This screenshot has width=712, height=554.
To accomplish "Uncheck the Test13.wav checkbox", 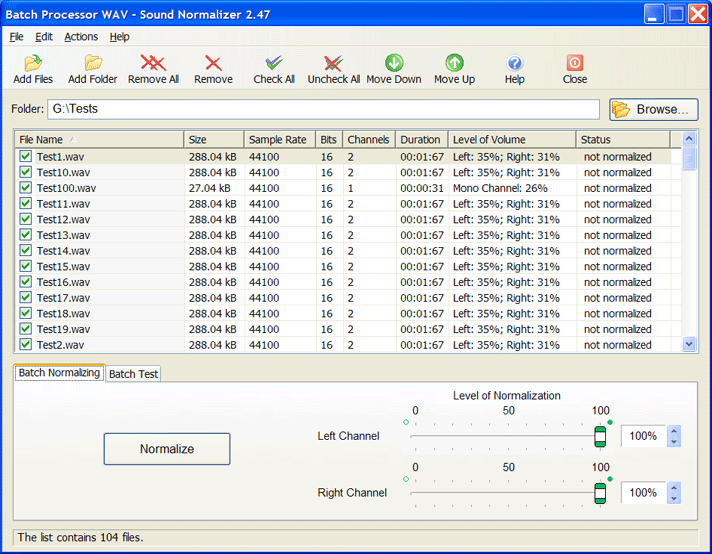I will (25, 235).
